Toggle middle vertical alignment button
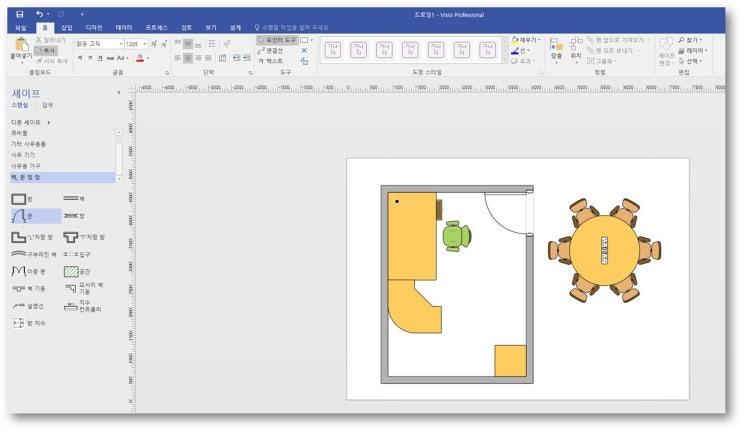 pos(188,44)
